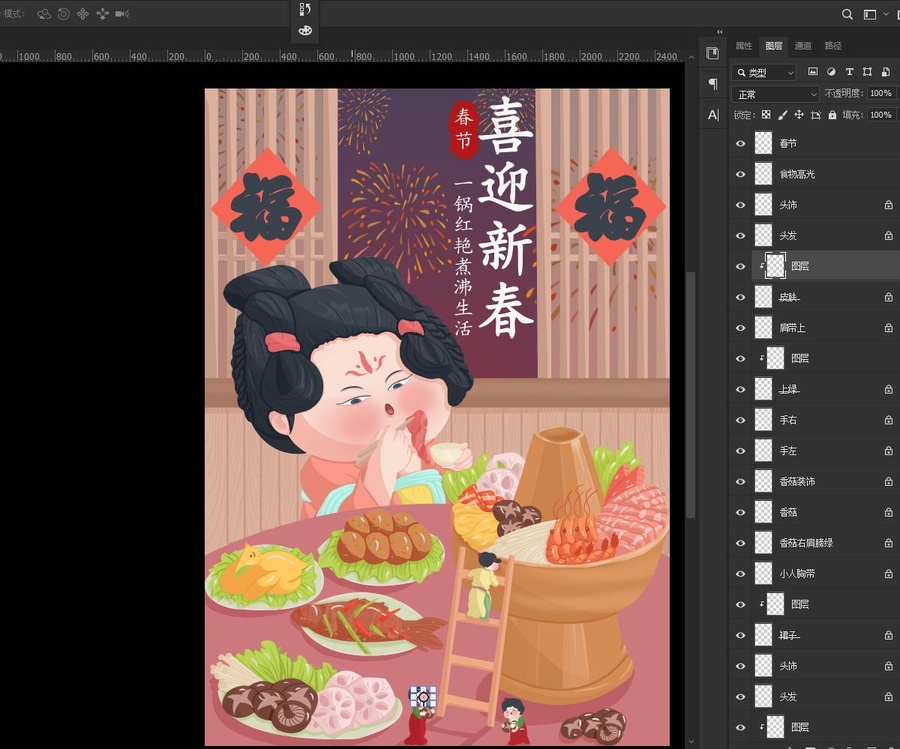Switch to the 通道 tab
This screenshot has width=900, height=749.
tap(803, 46)
